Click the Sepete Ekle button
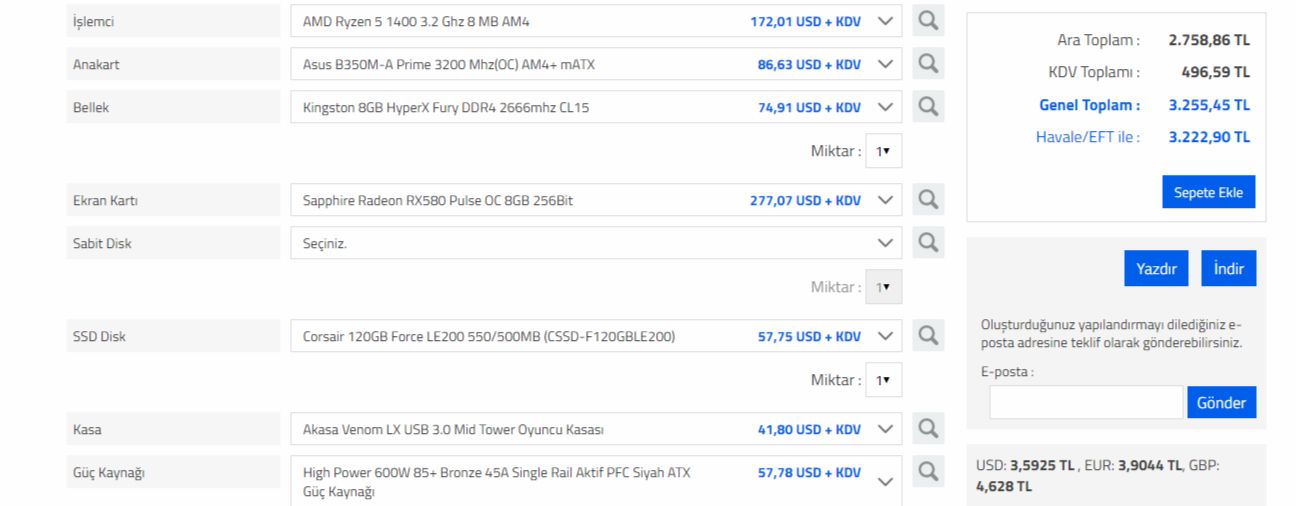The image size is (1296, 506). tap(1208, 192)
